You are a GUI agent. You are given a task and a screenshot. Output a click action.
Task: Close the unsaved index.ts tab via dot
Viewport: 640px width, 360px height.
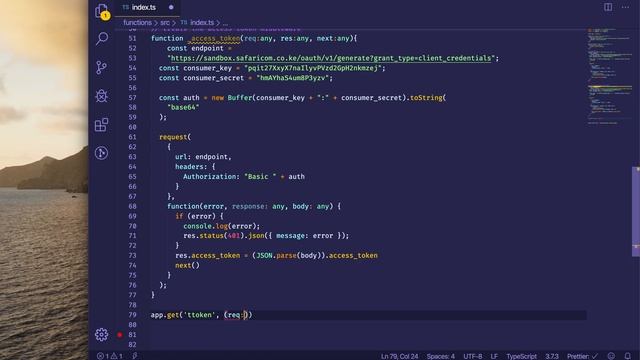point(171,7)
